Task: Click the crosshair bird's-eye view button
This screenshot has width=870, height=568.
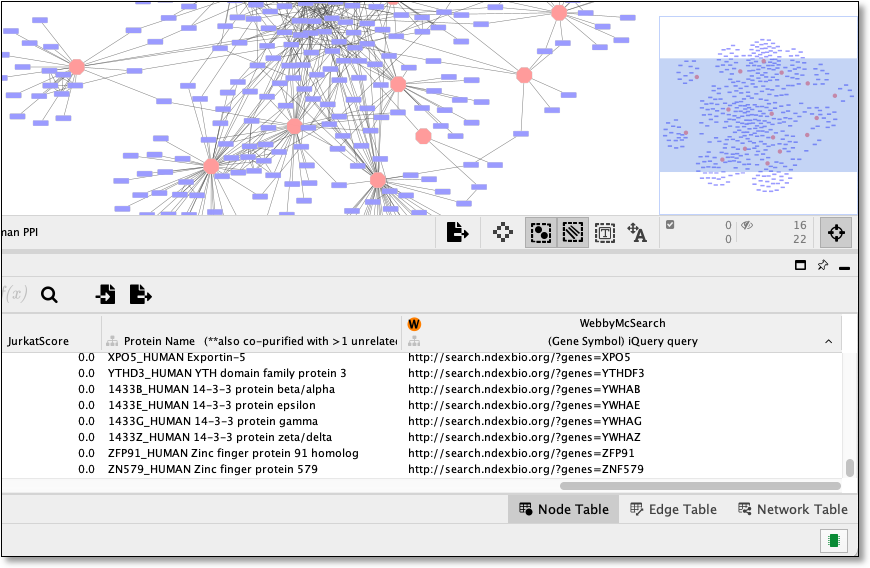Action: [x=836, y=232]
